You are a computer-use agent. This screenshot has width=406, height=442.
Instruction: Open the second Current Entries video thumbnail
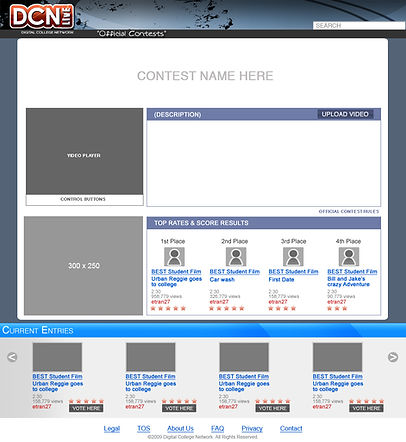click(x=151, y=357)
